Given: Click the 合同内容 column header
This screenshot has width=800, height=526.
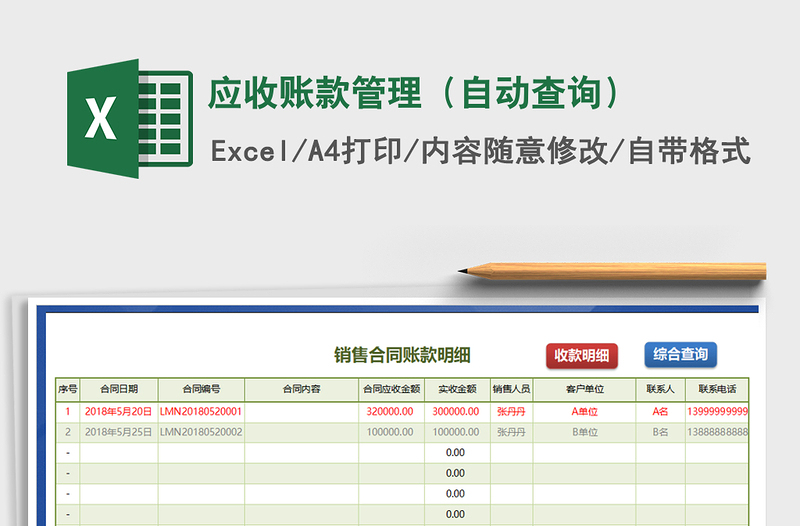Looking at the screenshot, I should click(301, 389).
